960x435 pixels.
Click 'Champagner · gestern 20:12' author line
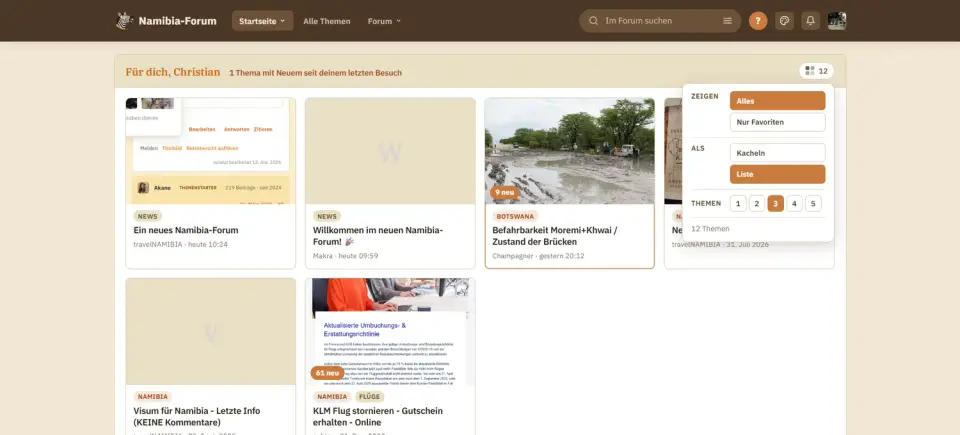pyautogui.click(x=538, y=255)
